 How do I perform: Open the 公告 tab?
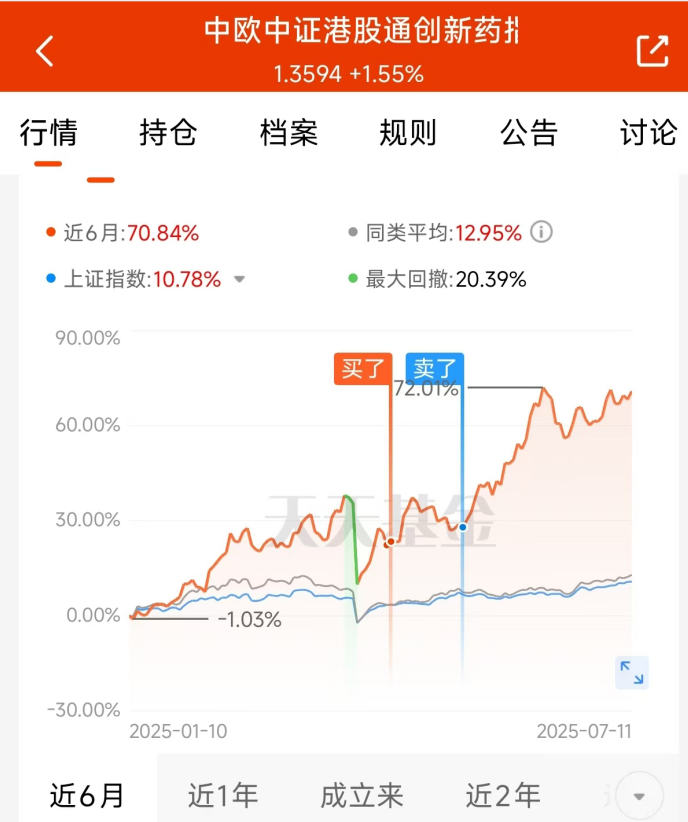click(529, 132)
